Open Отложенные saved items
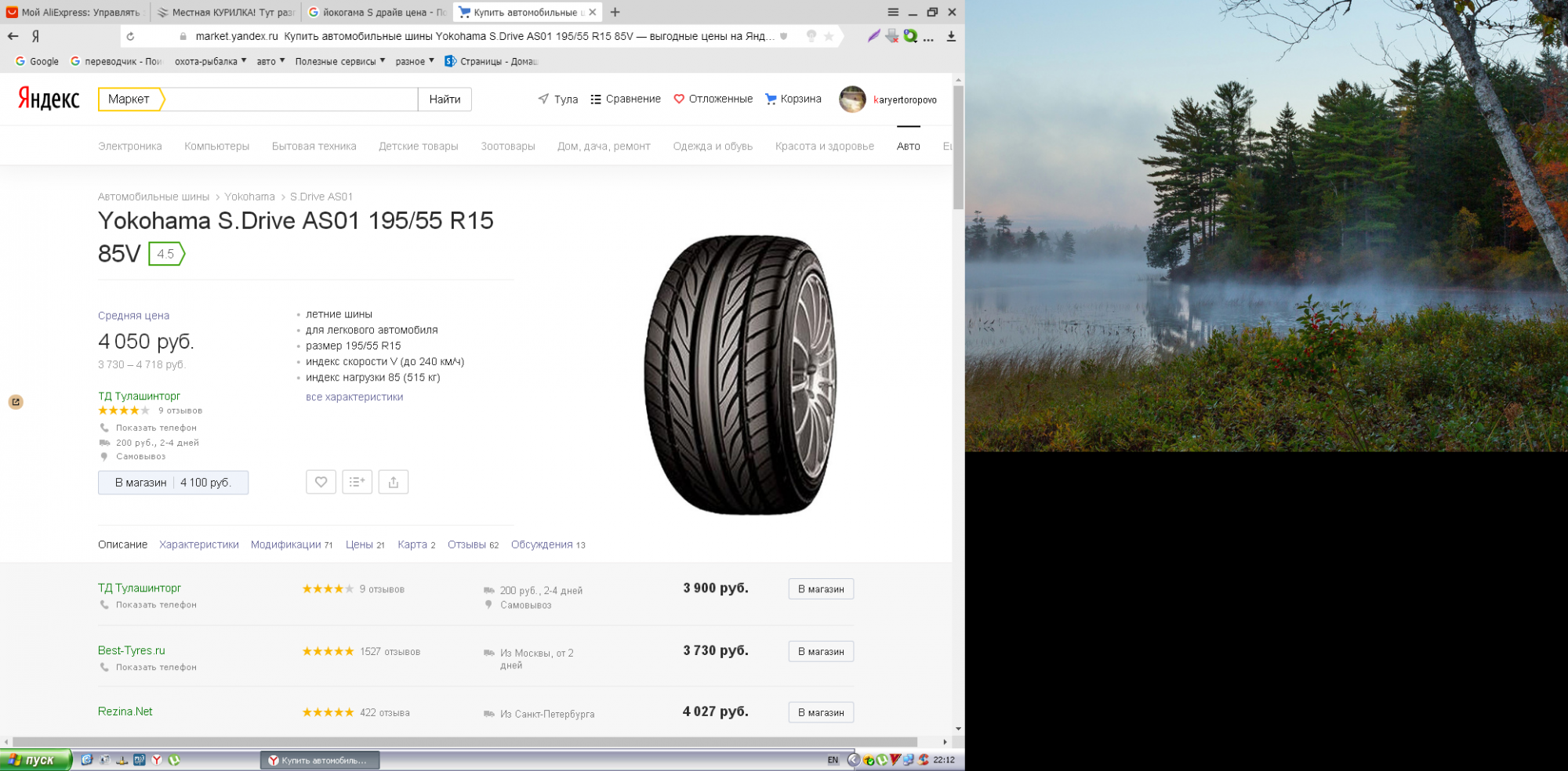 [x=713, y=99]
